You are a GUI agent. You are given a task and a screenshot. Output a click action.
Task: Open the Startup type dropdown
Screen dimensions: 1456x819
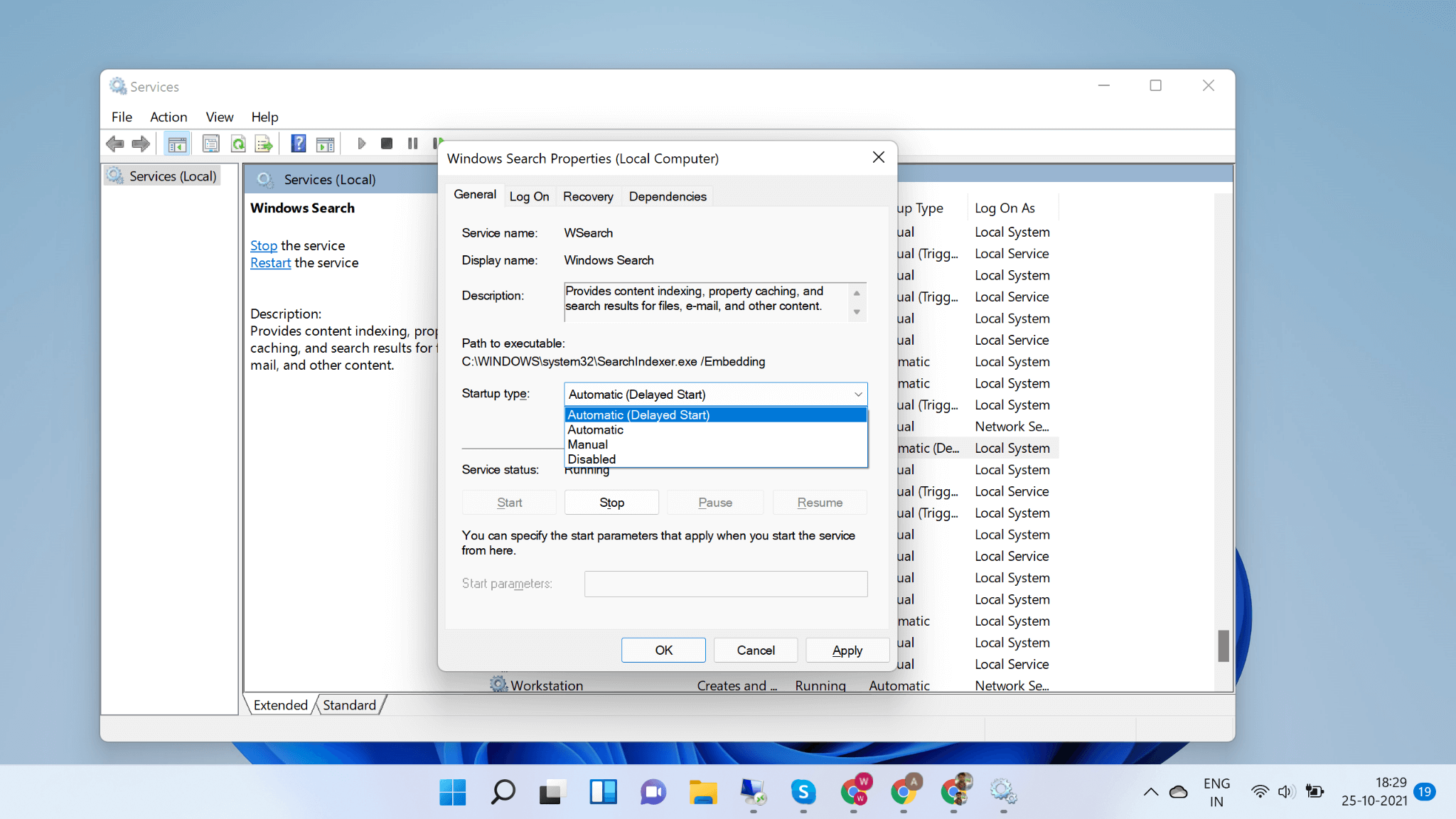point(857,394)
